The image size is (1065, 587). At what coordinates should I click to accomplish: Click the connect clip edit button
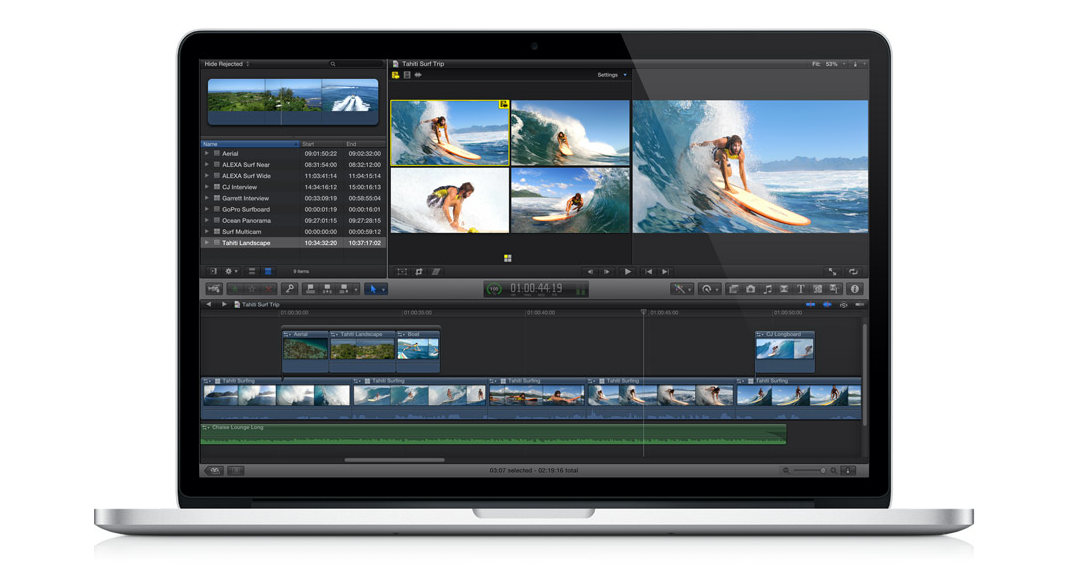click(x=311, y=289)
